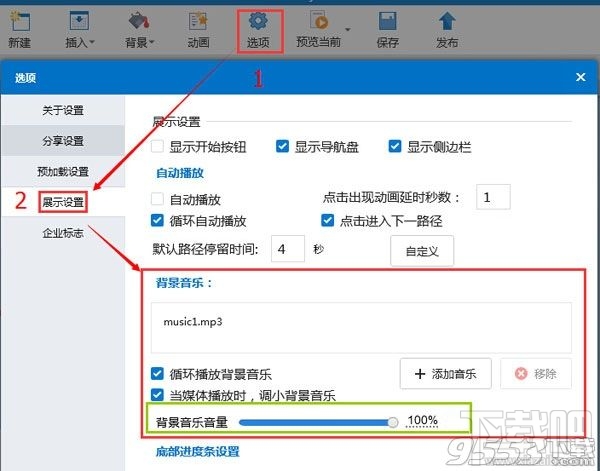The width and height of the screenshot is (600, 471).
Task: Click the 保存 (Save) floppy disk icon
Action: pos(388,21)
